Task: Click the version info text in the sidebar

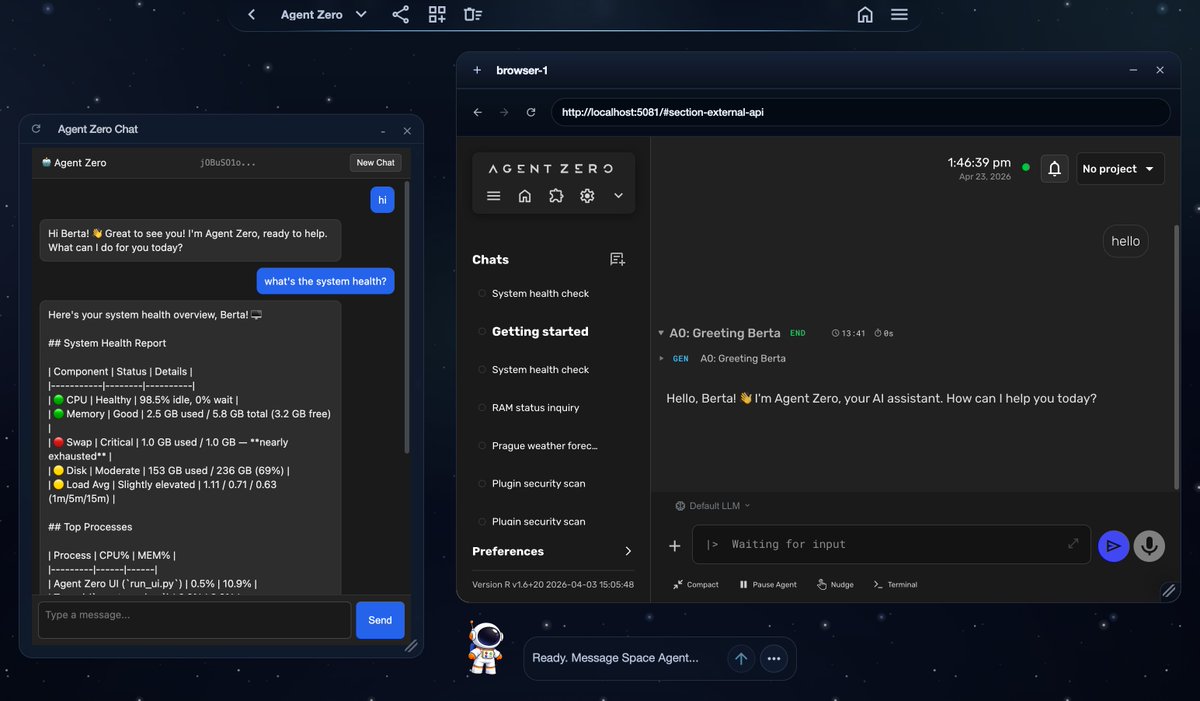Action: [553, 584]
